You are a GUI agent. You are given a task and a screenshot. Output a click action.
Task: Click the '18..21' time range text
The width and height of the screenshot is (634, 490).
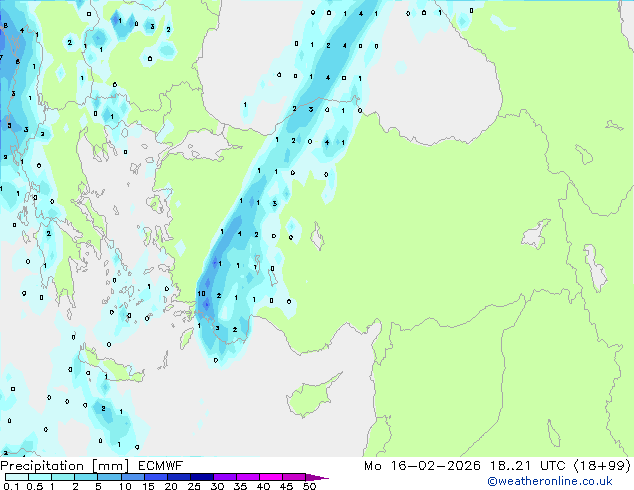510,466
